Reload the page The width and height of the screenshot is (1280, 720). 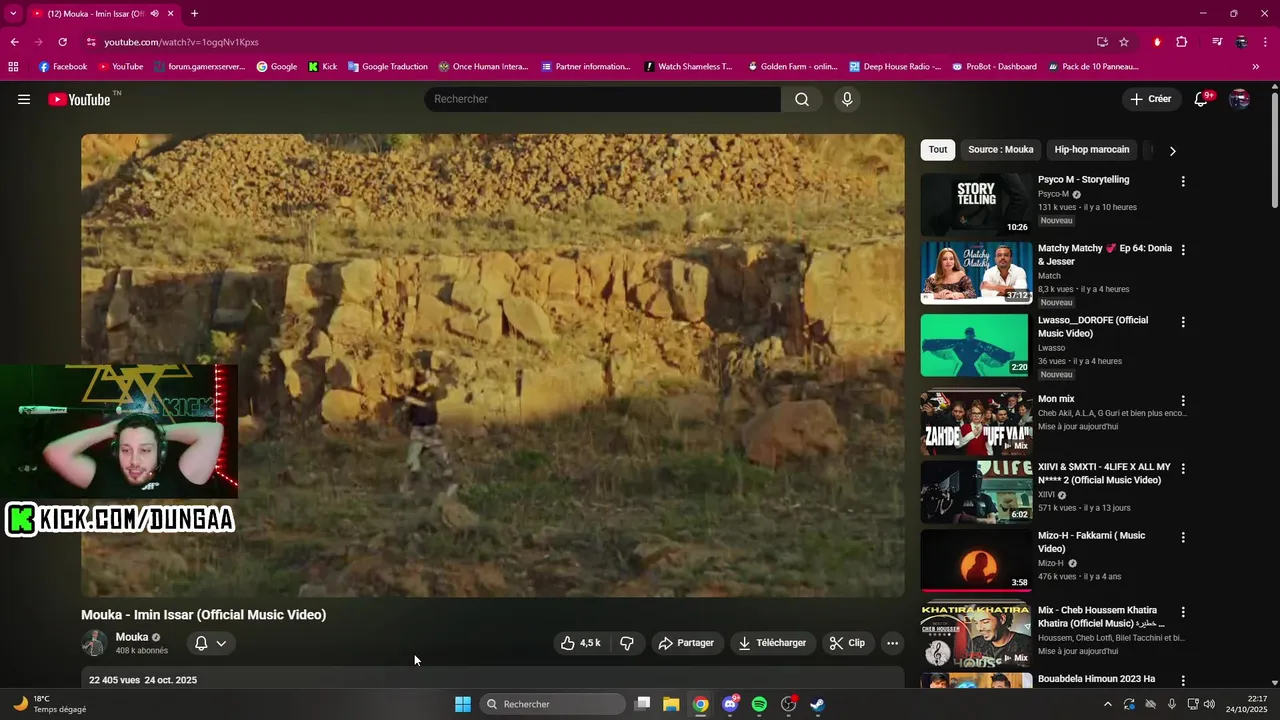(x=62, y=42)
